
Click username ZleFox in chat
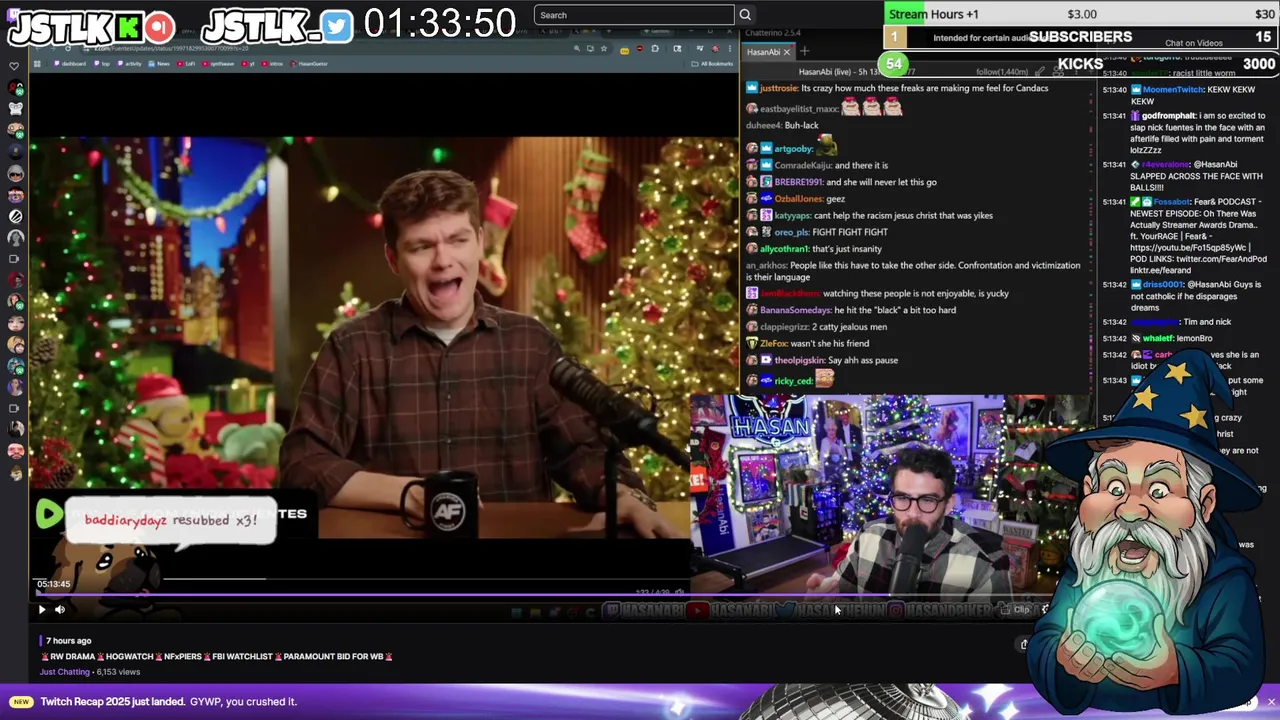[773, 343]
